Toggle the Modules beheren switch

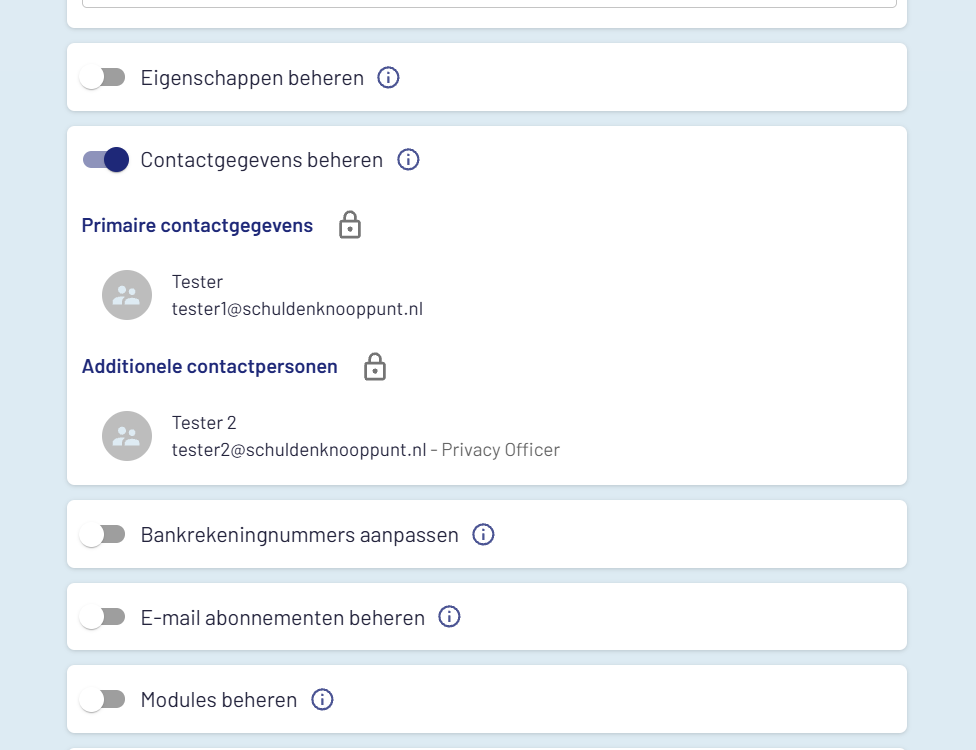point(103,699)
